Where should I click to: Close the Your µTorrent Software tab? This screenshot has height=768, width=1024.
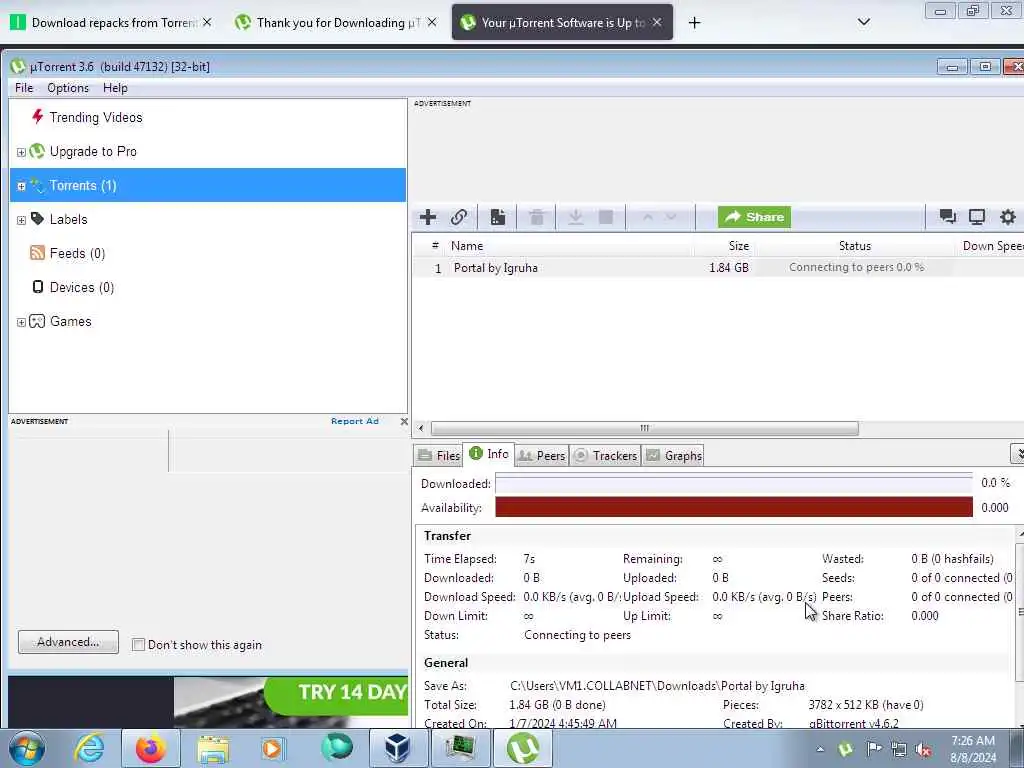[x=657, y=22]
